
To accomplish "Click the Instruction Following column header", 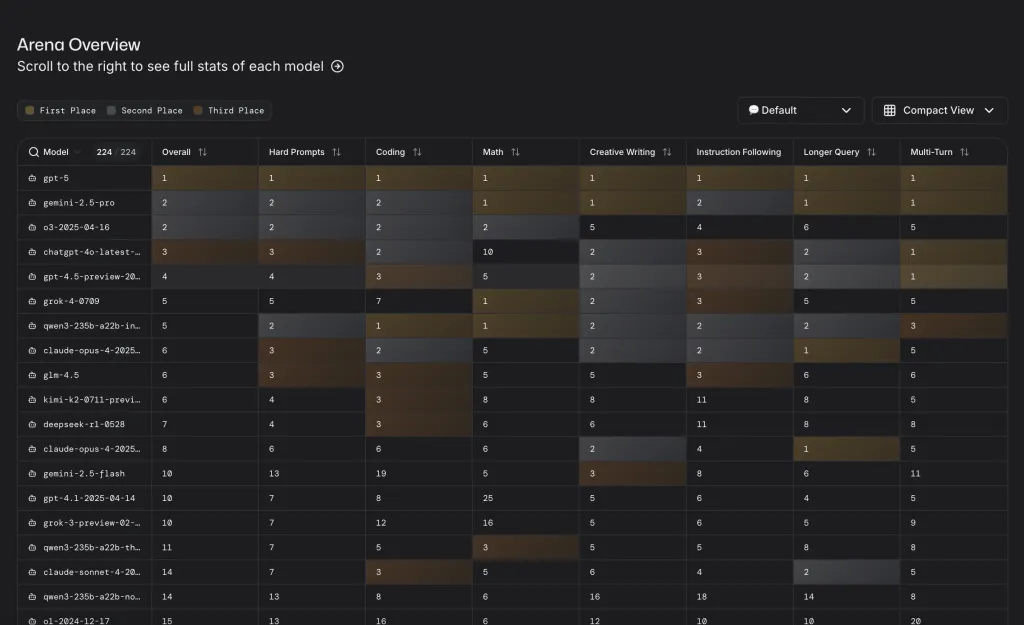I will coord(739,152).
